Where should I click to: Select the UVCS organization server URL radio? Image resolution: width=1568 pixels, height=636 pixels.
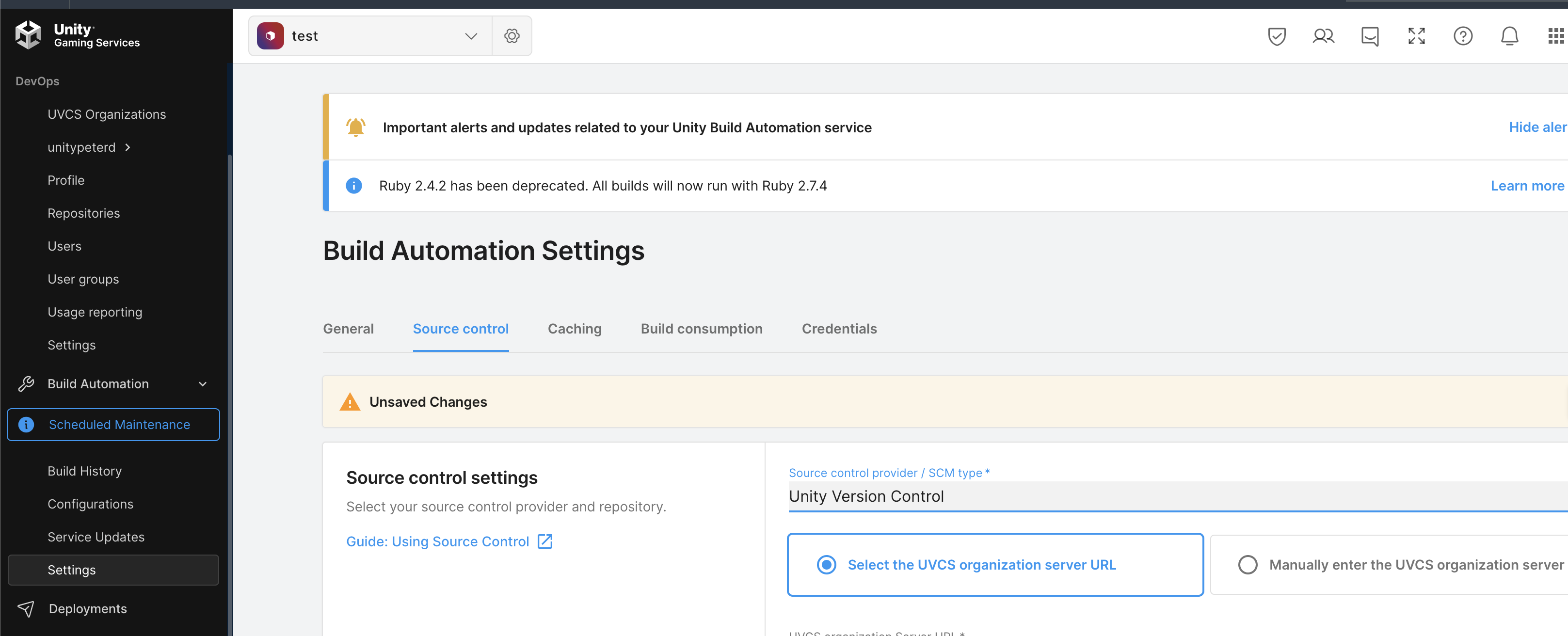[826, 565]
